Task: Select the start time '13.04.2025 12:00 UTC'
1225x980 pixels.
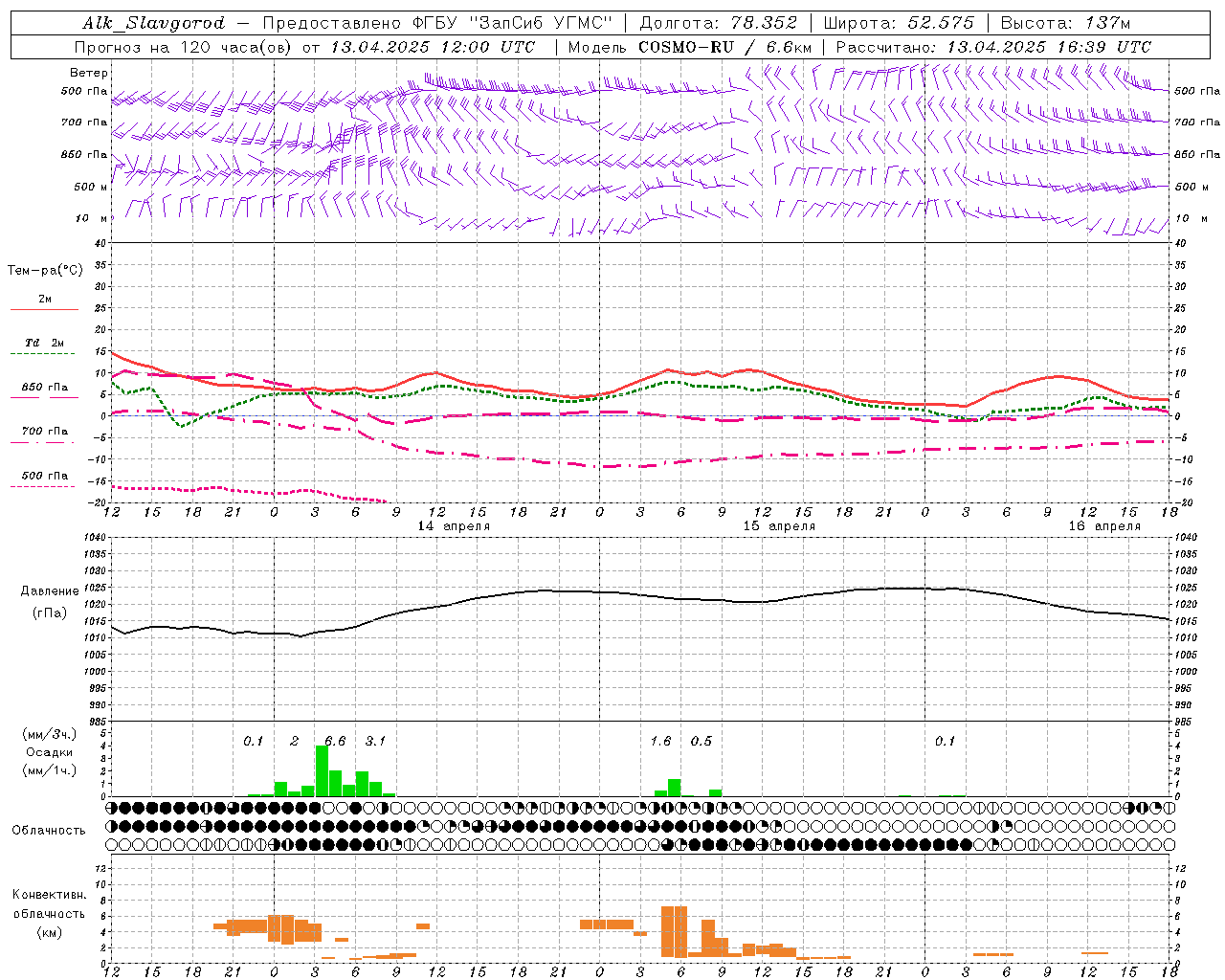Action: (x=433, y=47)
